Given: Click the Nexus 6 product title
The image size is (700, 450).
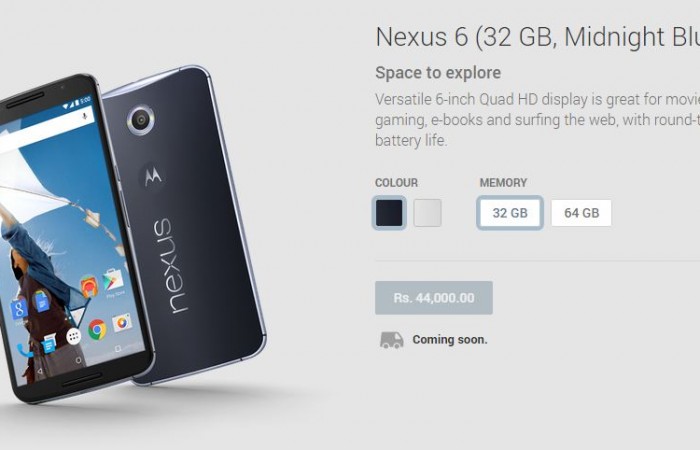Looking at the screenshot, I should click(x=538, y=37).
